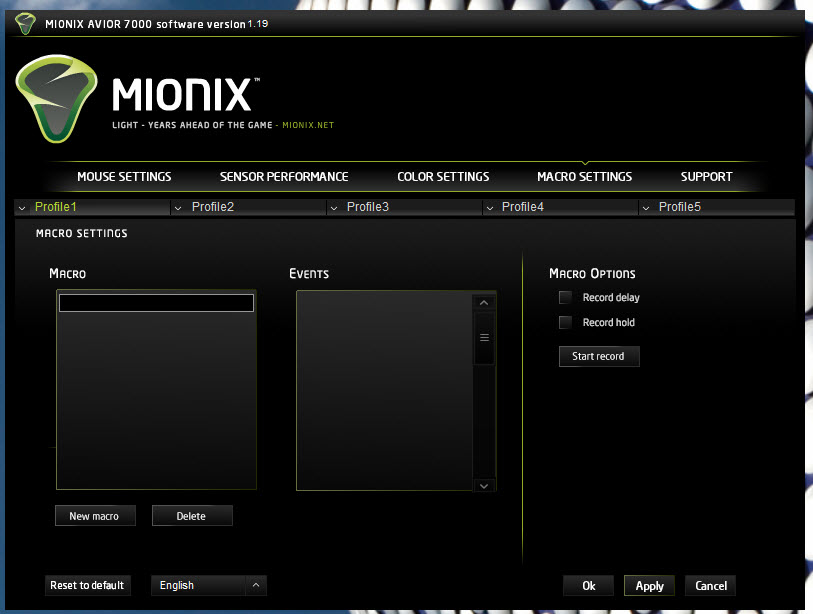
Task: Open the English language dropdown
Action: coord(208,585)
